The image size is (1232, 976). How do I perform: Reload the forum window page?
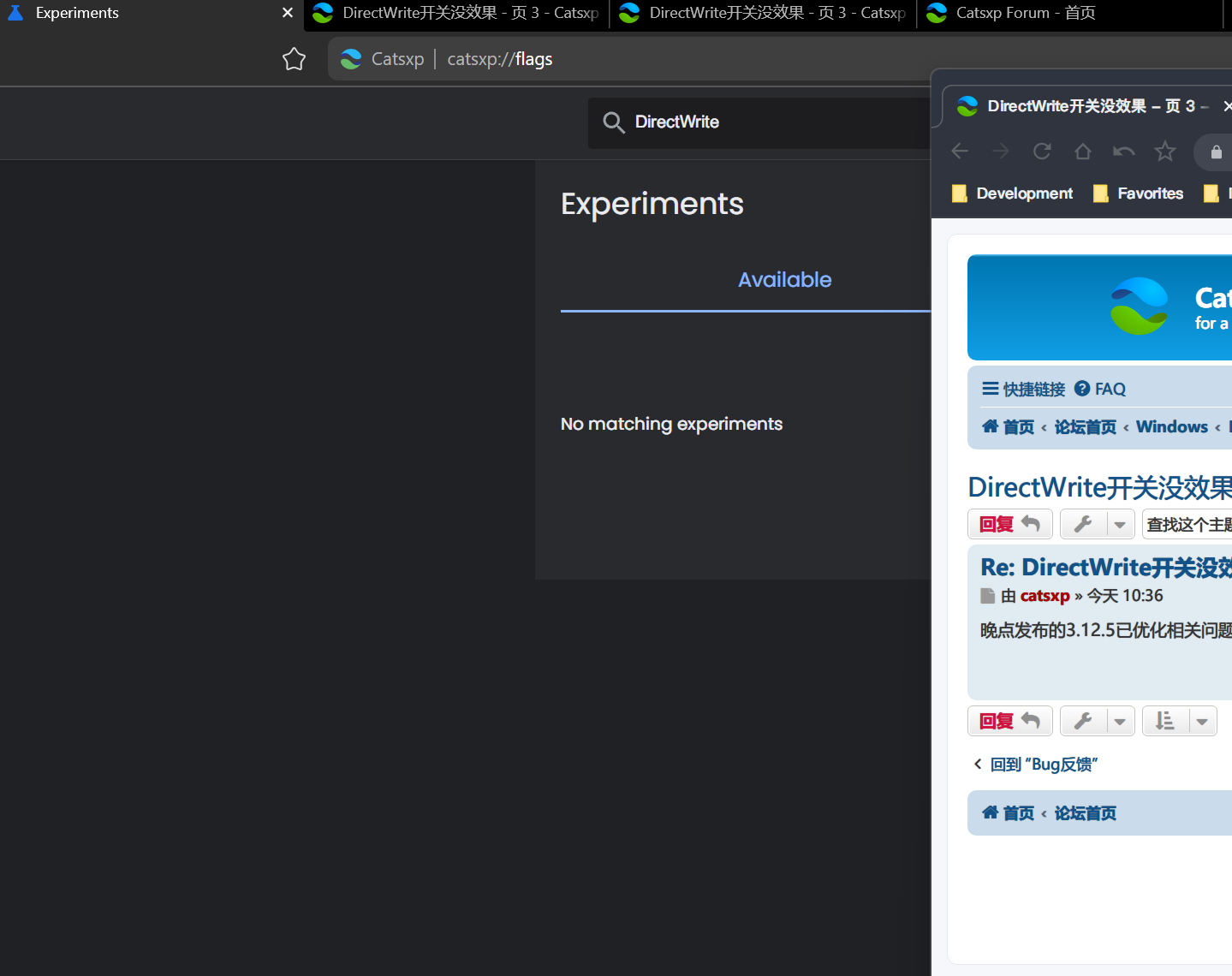coord(1042,152)
